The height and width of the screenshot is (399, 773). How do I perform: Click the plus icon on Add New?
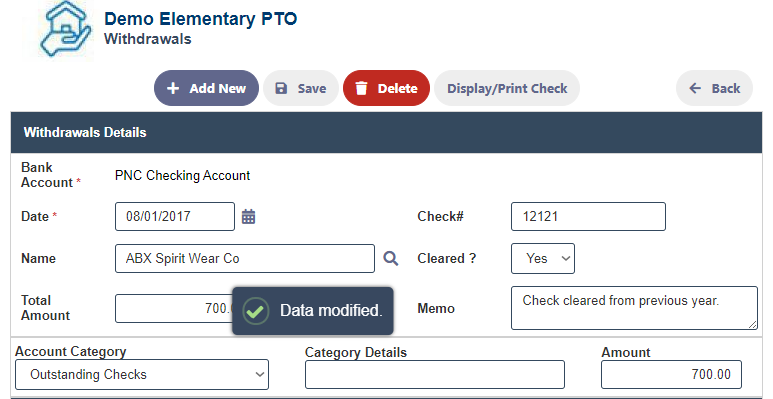point(173,88)
